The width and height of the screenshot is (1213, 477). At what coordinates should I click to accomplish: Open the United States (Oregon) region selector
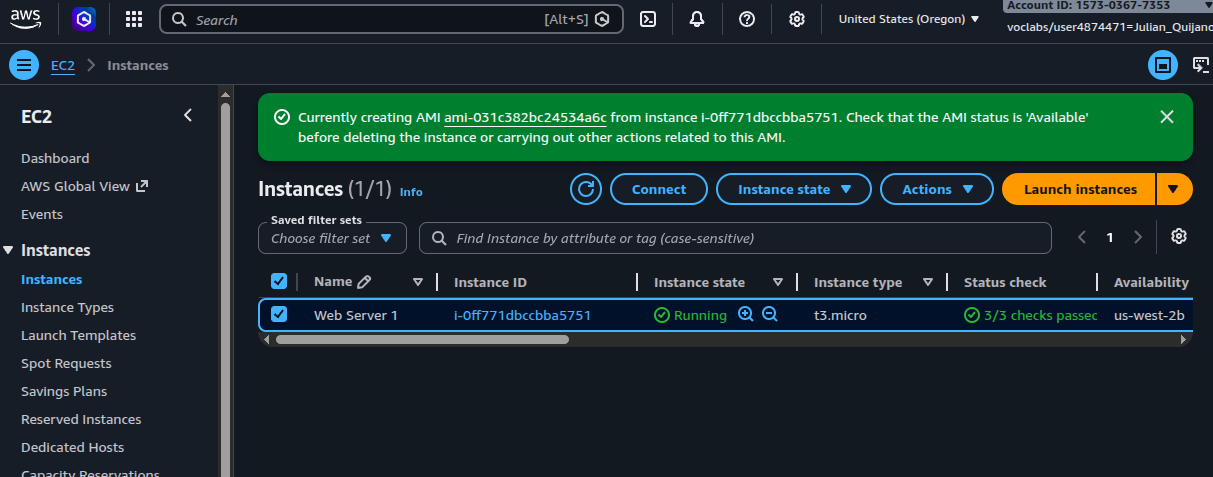click(909, 19)
